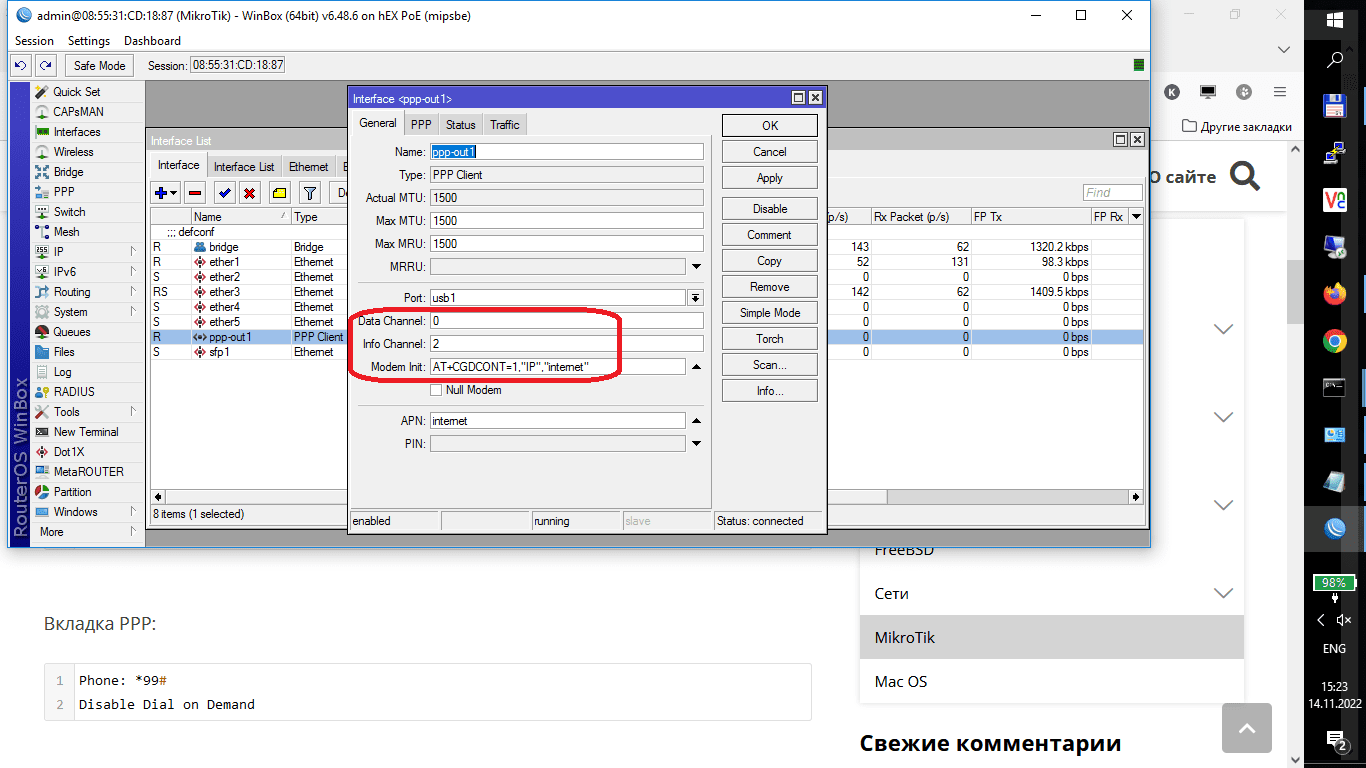Click the blue plus add interface icon
This screenshot has height=768, width=1366.
pos(160,193)
